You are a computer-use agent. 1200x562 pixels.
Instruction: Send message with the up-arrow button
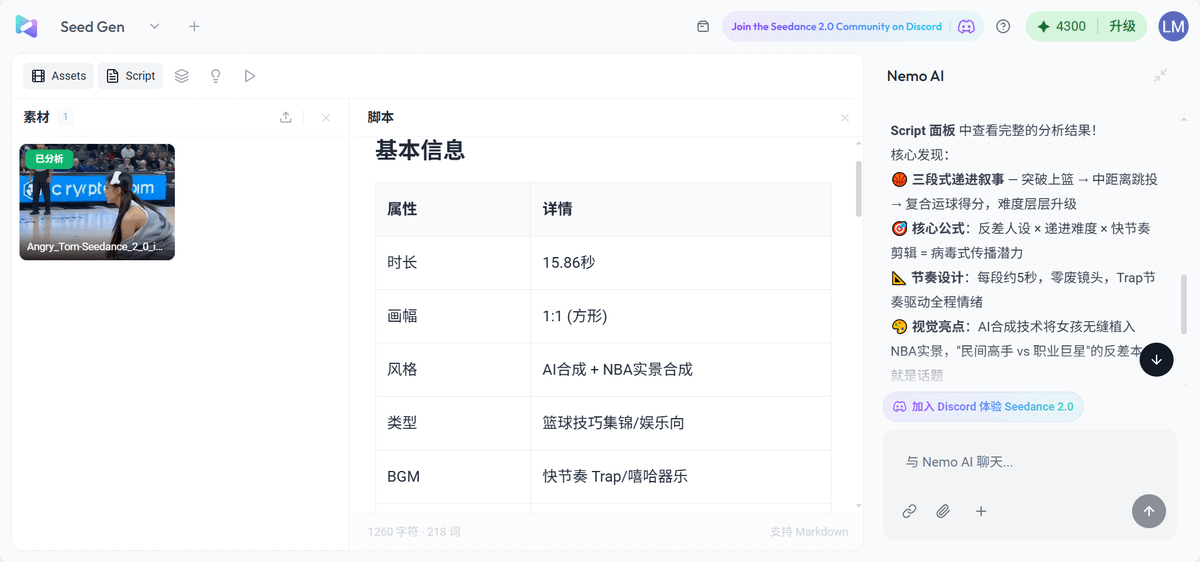(x=1149, y=511)
